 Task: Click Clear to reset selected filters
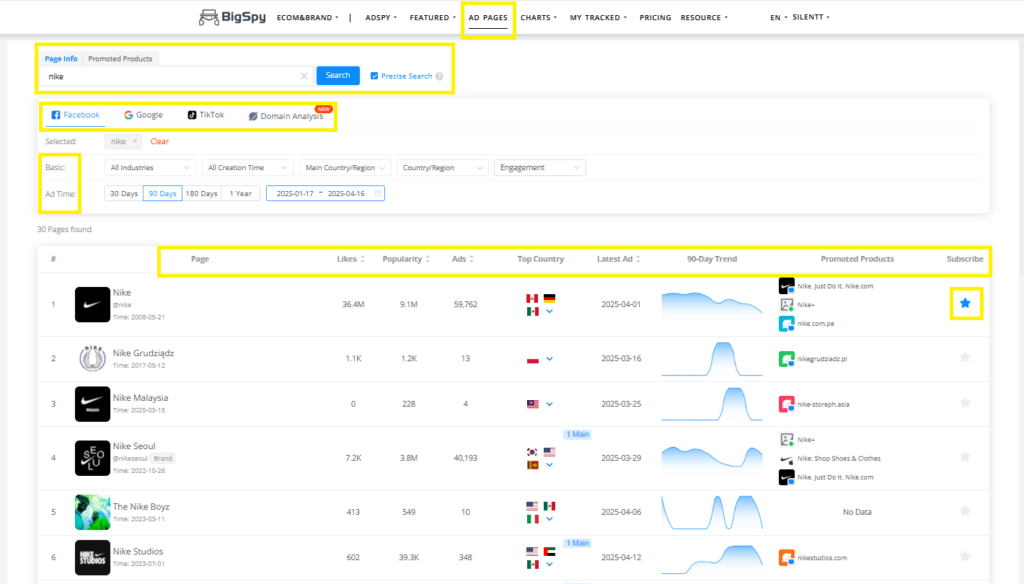click(159, 141)
